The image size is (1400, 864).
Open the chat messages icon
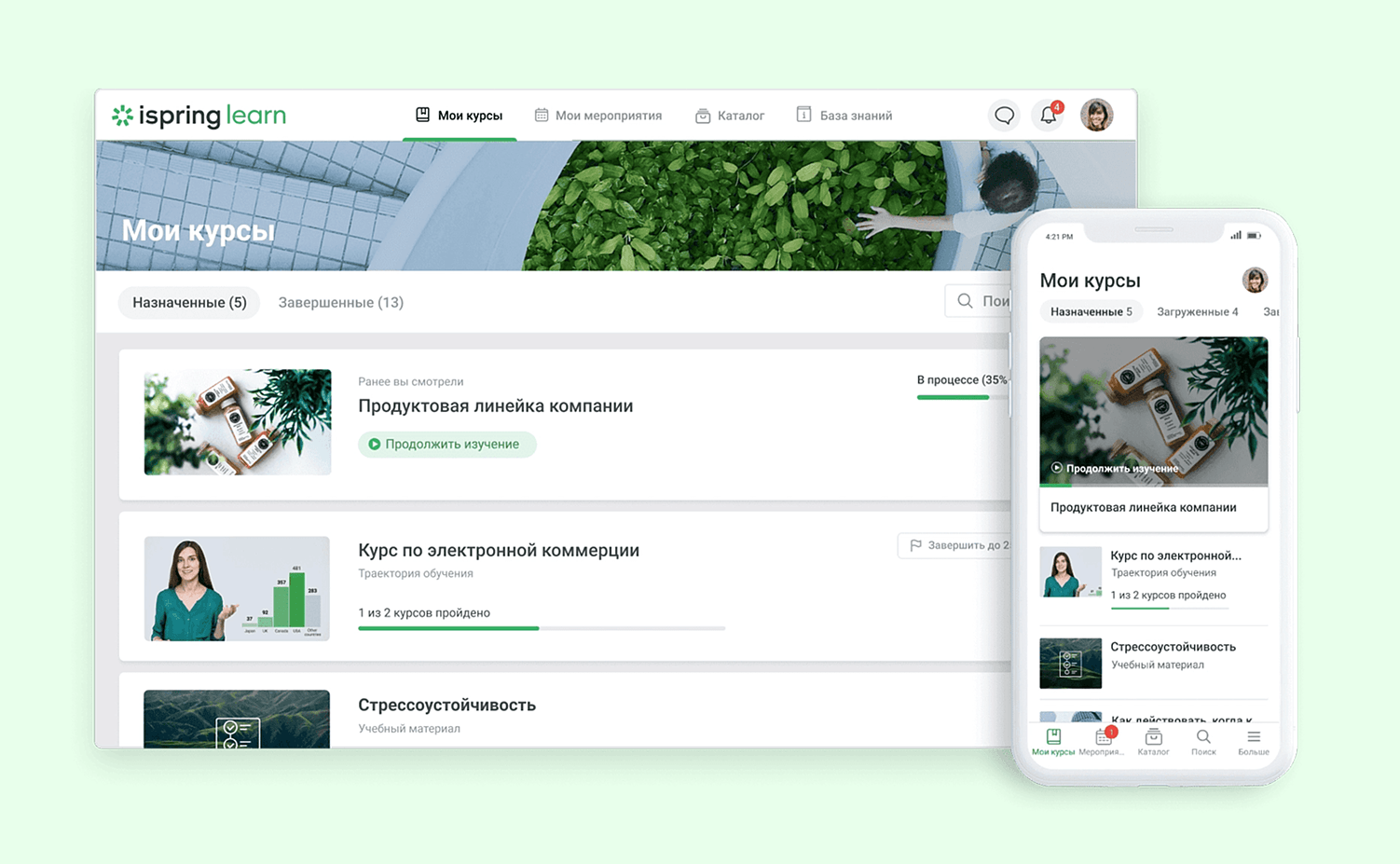pos(1004,116)
